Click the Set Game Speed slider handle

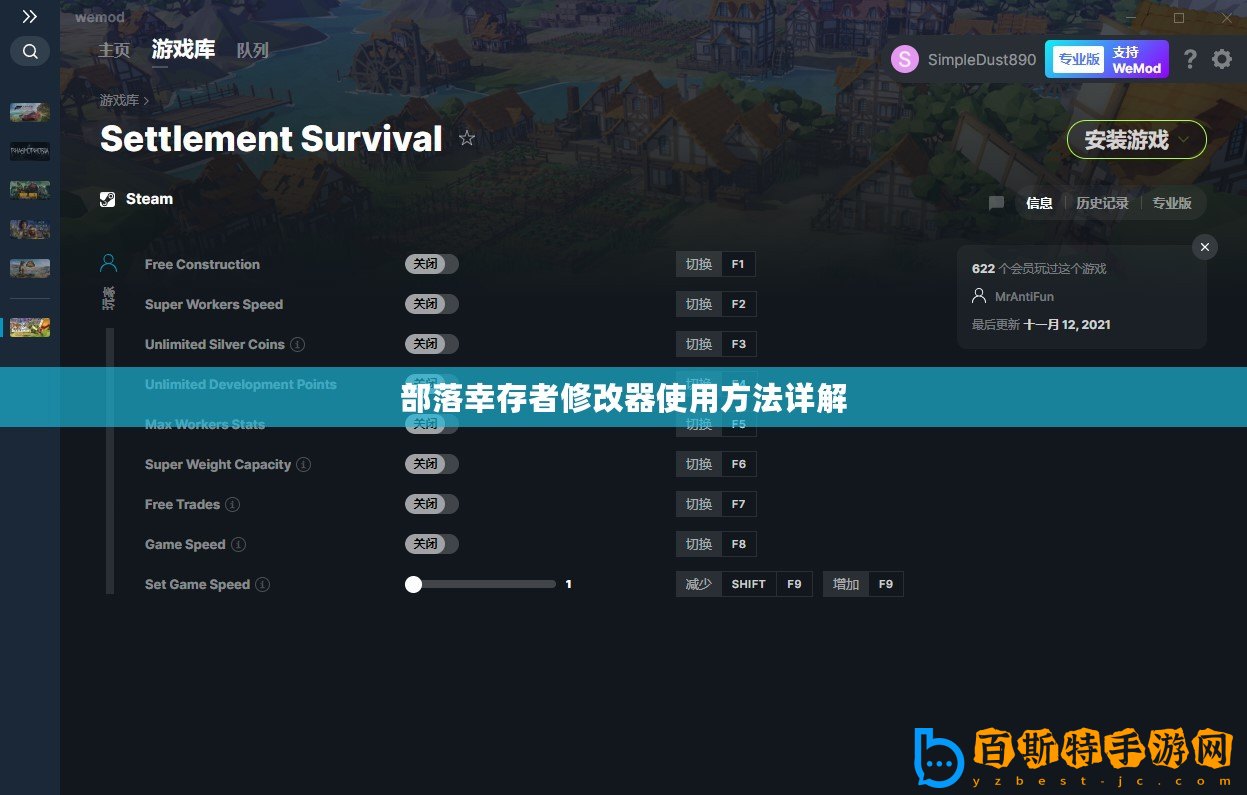coord(414,584)
